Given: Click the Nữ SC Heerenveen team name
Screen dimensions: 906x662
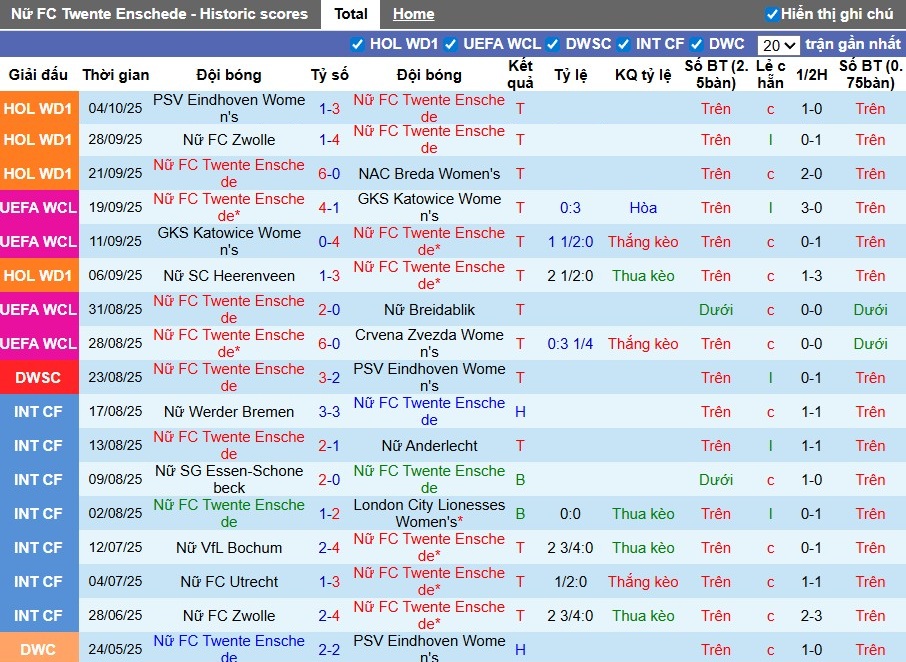Looking at the screenshot, I should [229, 276].
